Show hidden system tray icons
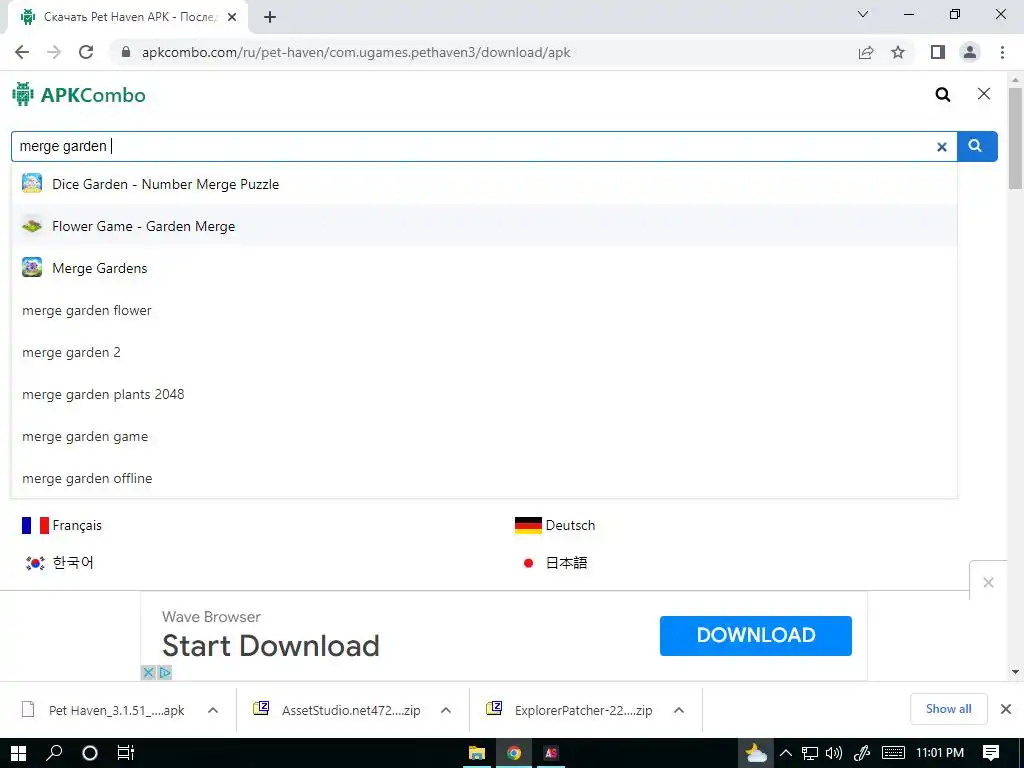The height and width of the screenshot is (768, 1024). tap(786, 753)
